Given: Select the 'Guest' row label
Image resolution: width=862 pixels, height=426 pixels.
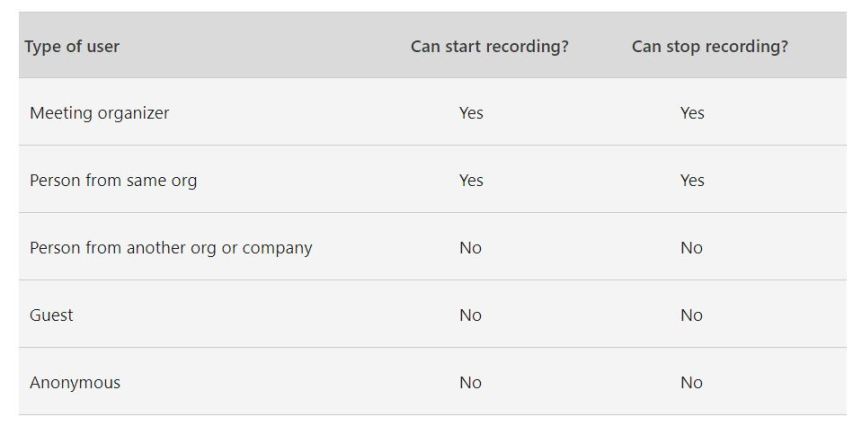Looking at the screenshot, I should pyautogui.click(x=51, y=315).
